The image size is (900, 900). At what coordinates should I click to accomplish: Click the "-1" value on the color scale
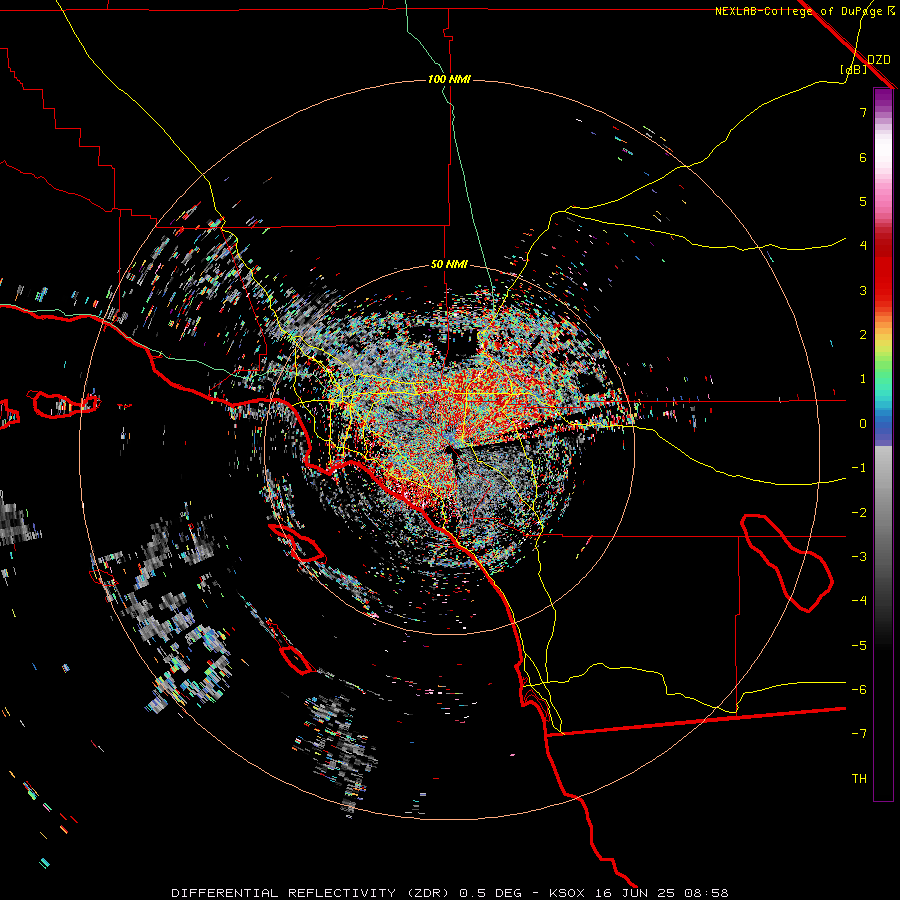tap(859, 468)
